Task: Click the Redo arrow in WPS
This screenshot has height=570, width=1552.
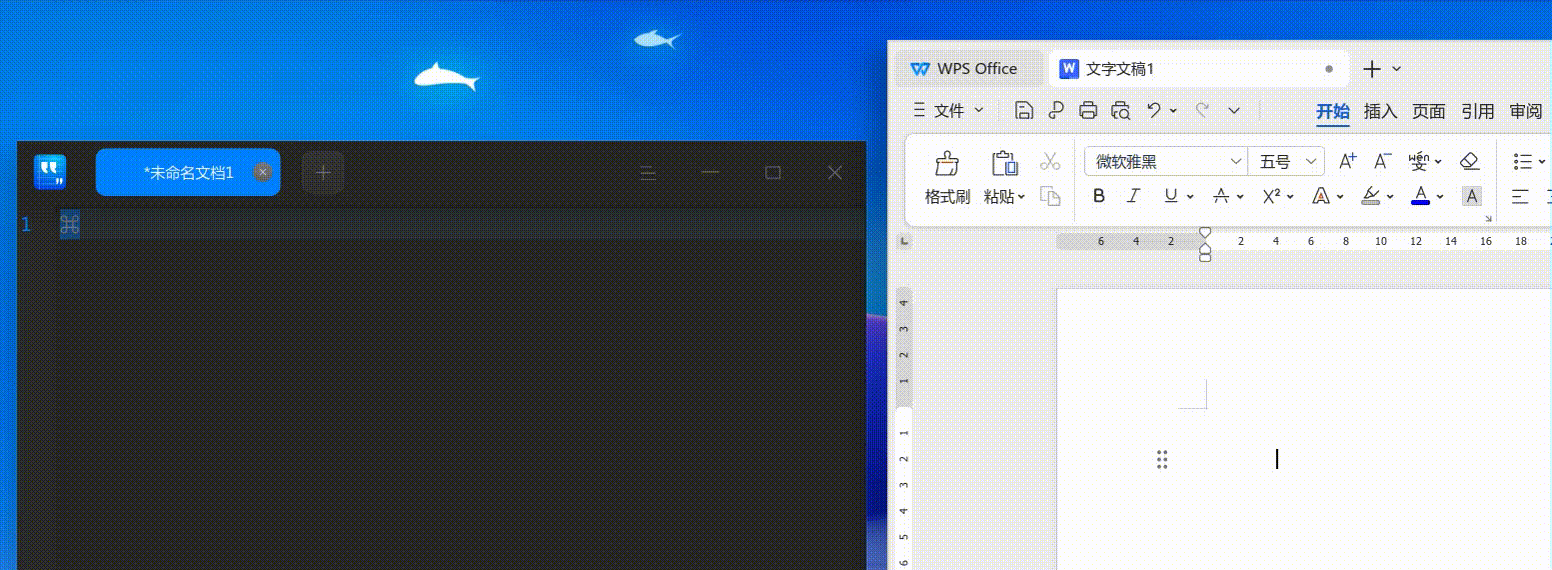Action: (x=1203, y=110)
